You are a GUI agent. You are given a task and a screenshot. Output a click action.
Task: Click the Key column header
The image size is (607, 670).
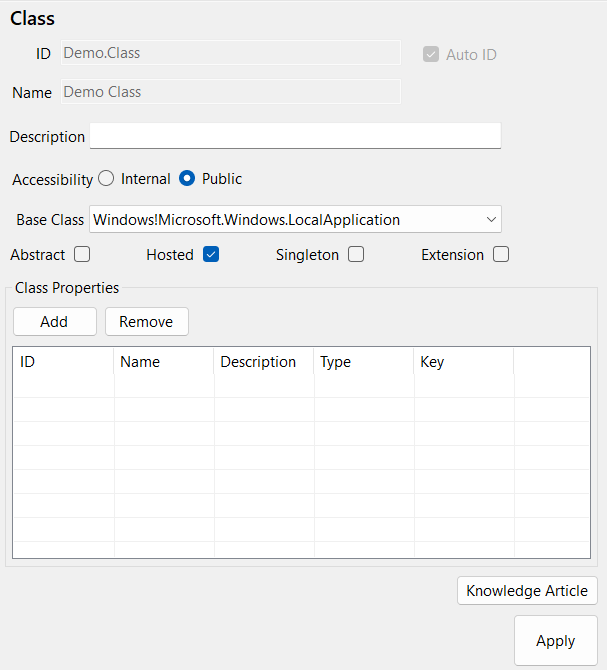pos(464,362)
